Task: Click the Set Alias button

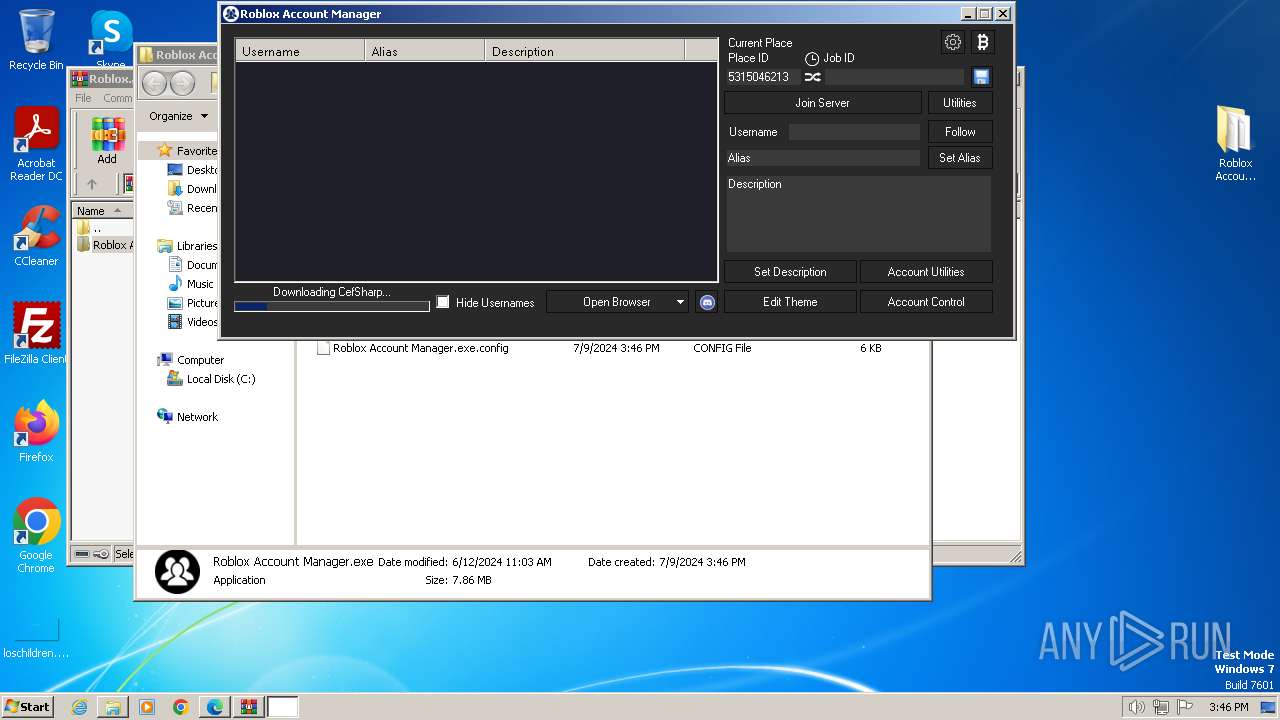Action: tap(959, 158)
